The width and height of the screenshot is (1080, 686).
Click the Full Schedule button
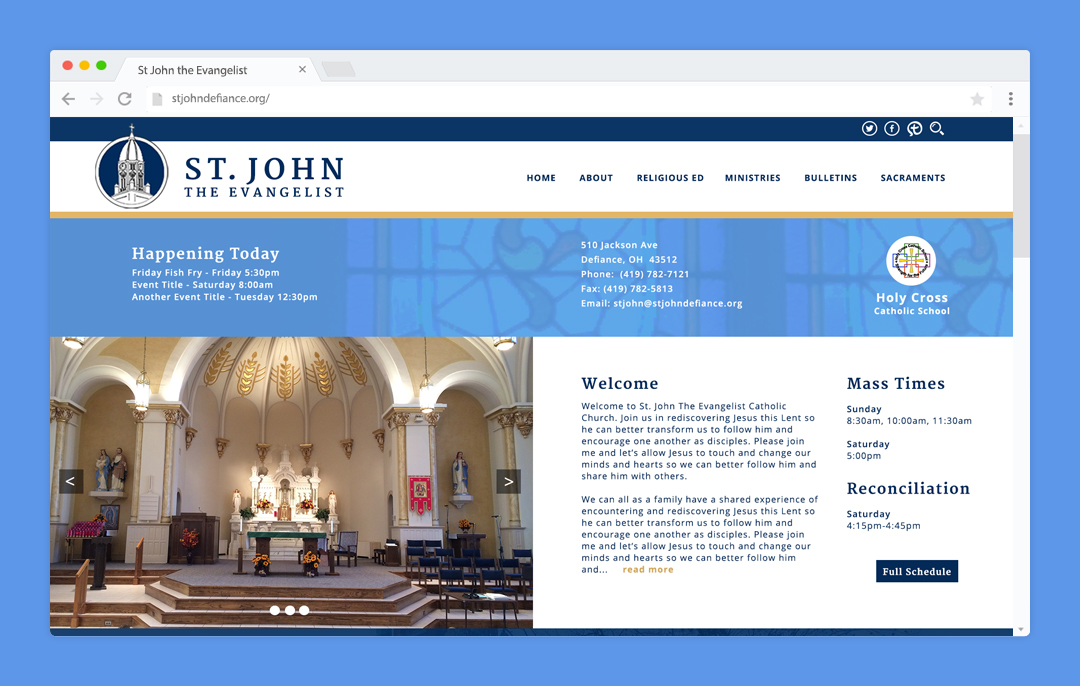[x=916, y=572]
